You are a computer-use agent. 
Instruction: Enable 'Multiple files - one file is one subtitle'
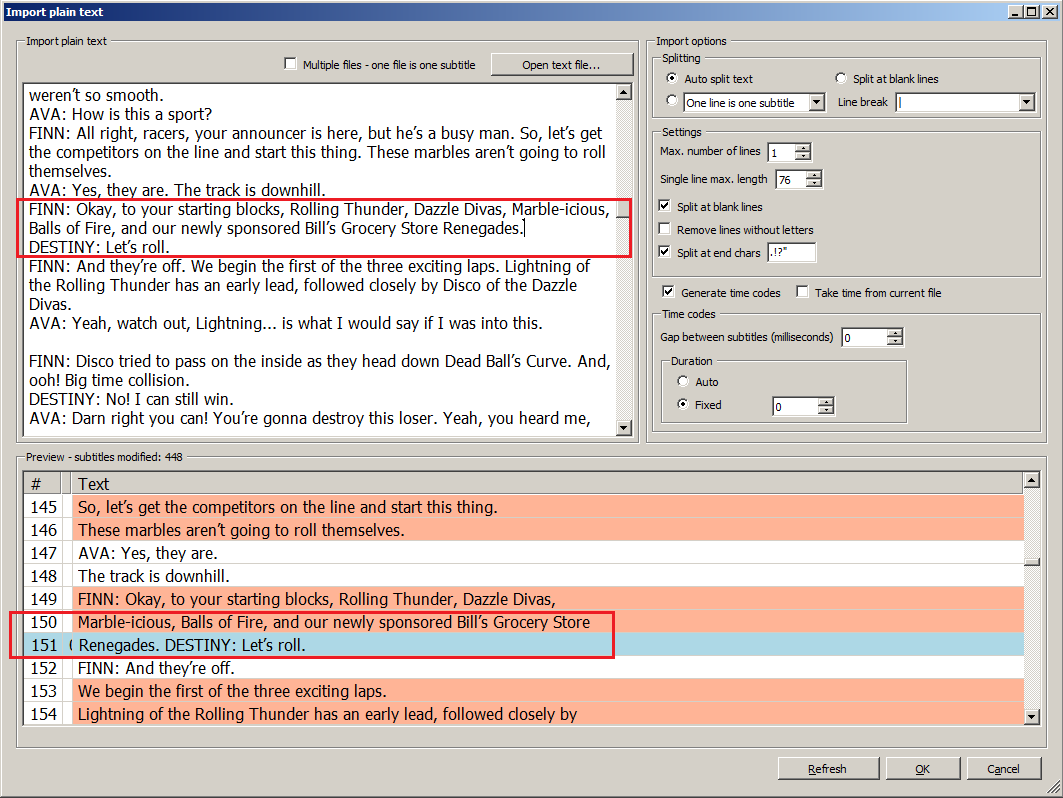[x=290, y=64]
